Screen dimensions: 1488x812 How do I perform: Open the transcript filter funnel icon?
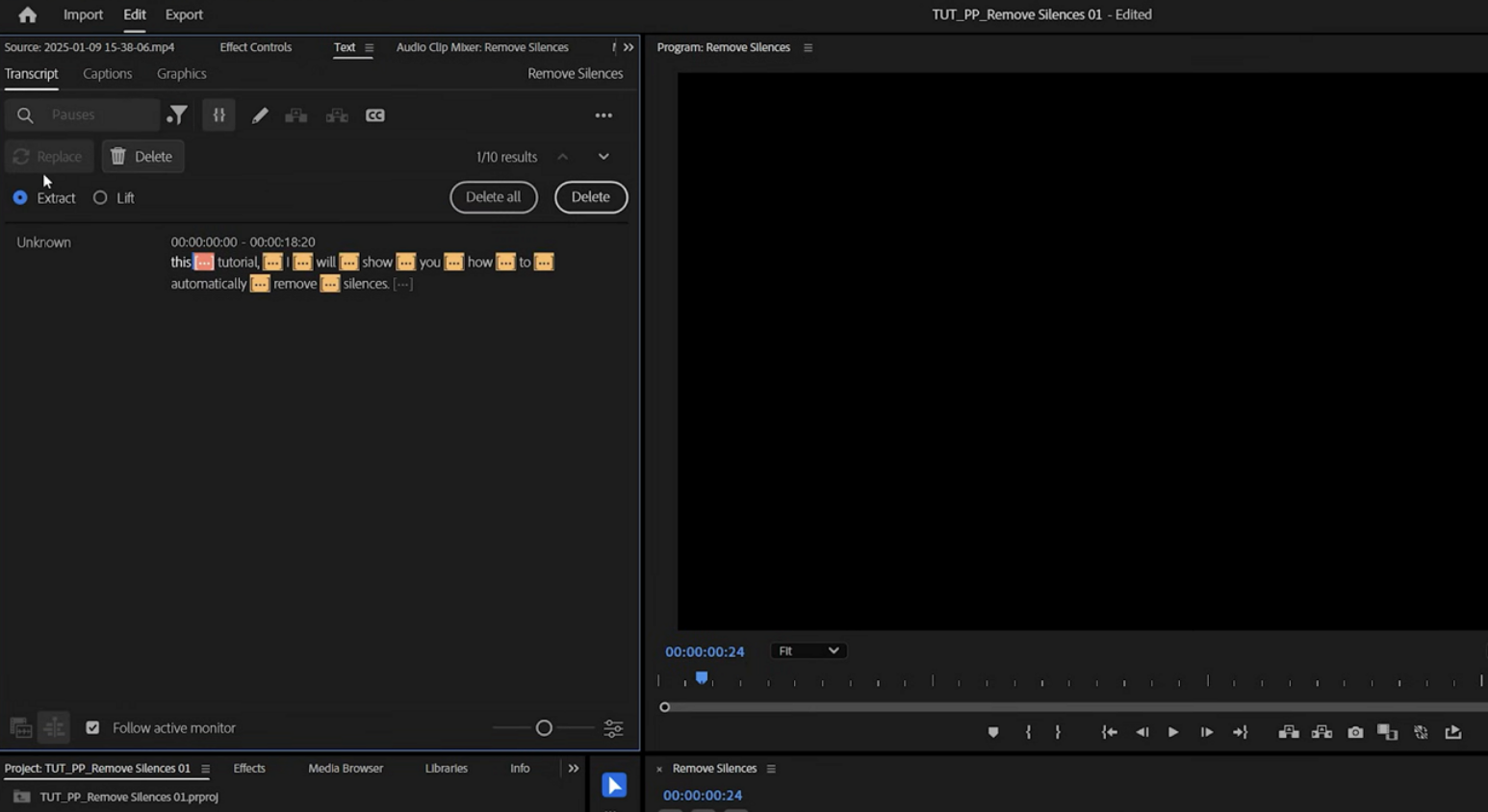click(x=177, y=115)
